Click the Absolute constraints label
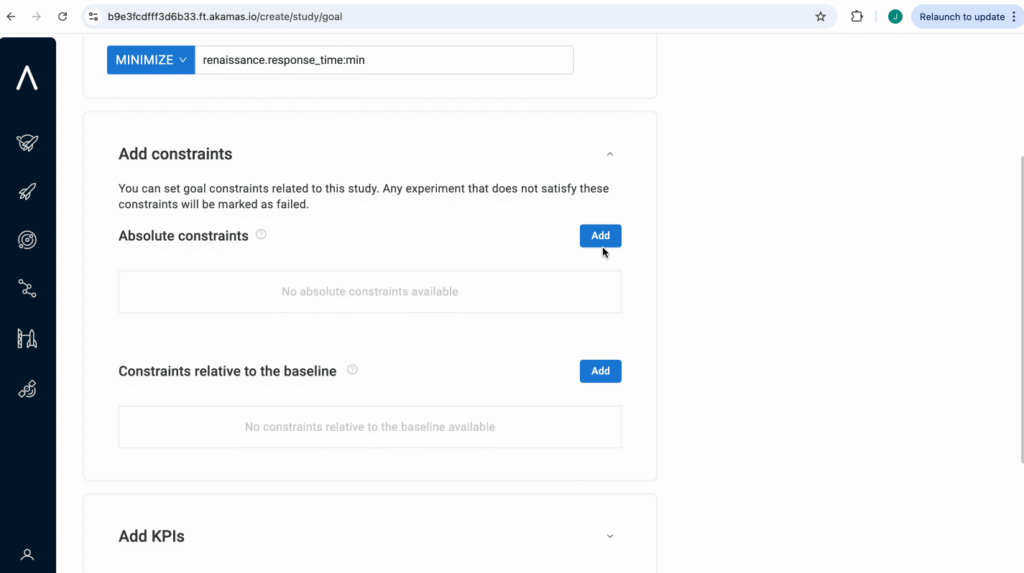This screenshot has width=1024, height=573. pos(184,236)
